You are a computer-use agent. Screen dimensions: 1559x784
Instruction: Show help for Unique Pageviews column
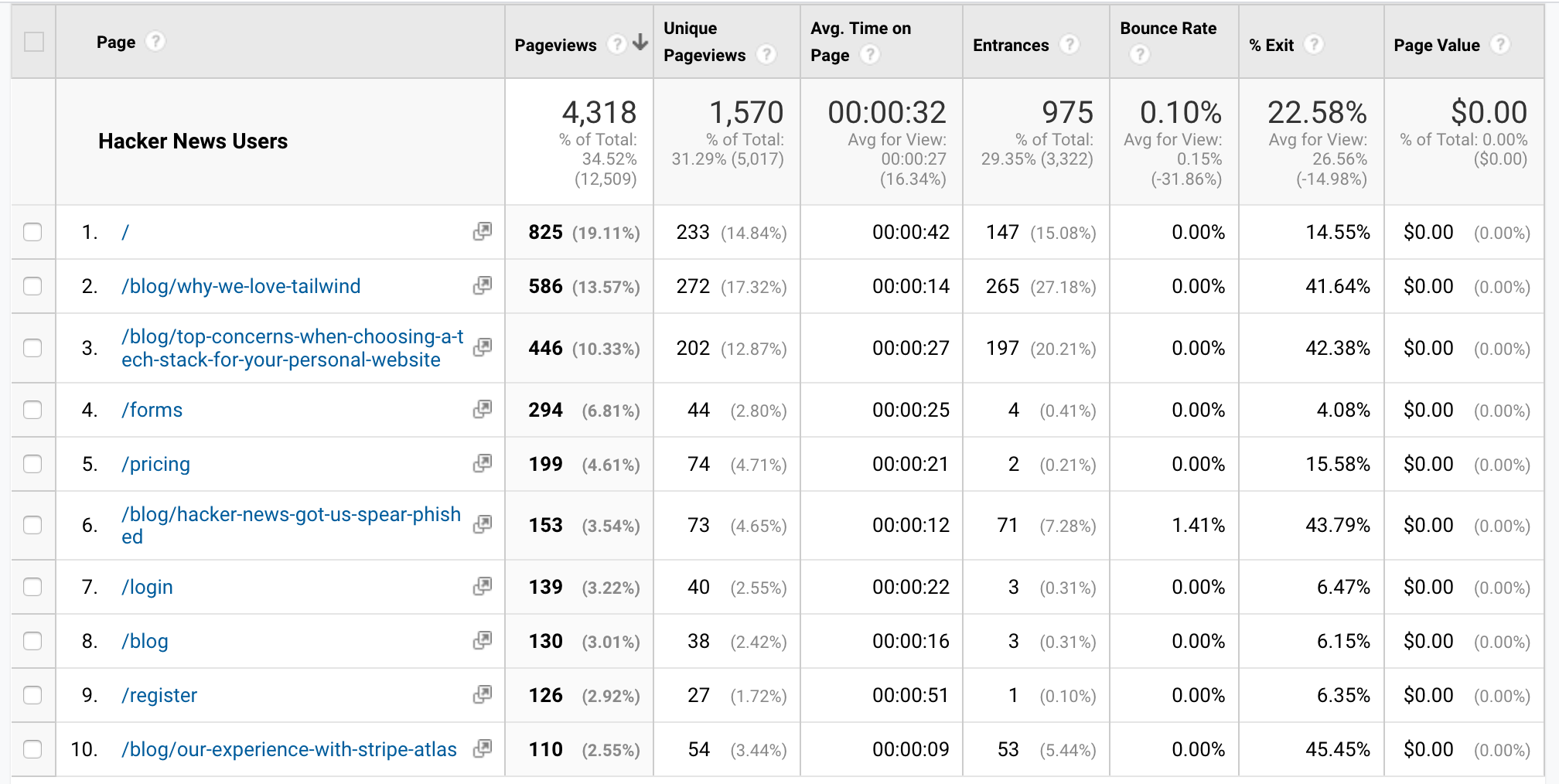tap(766, 54)
